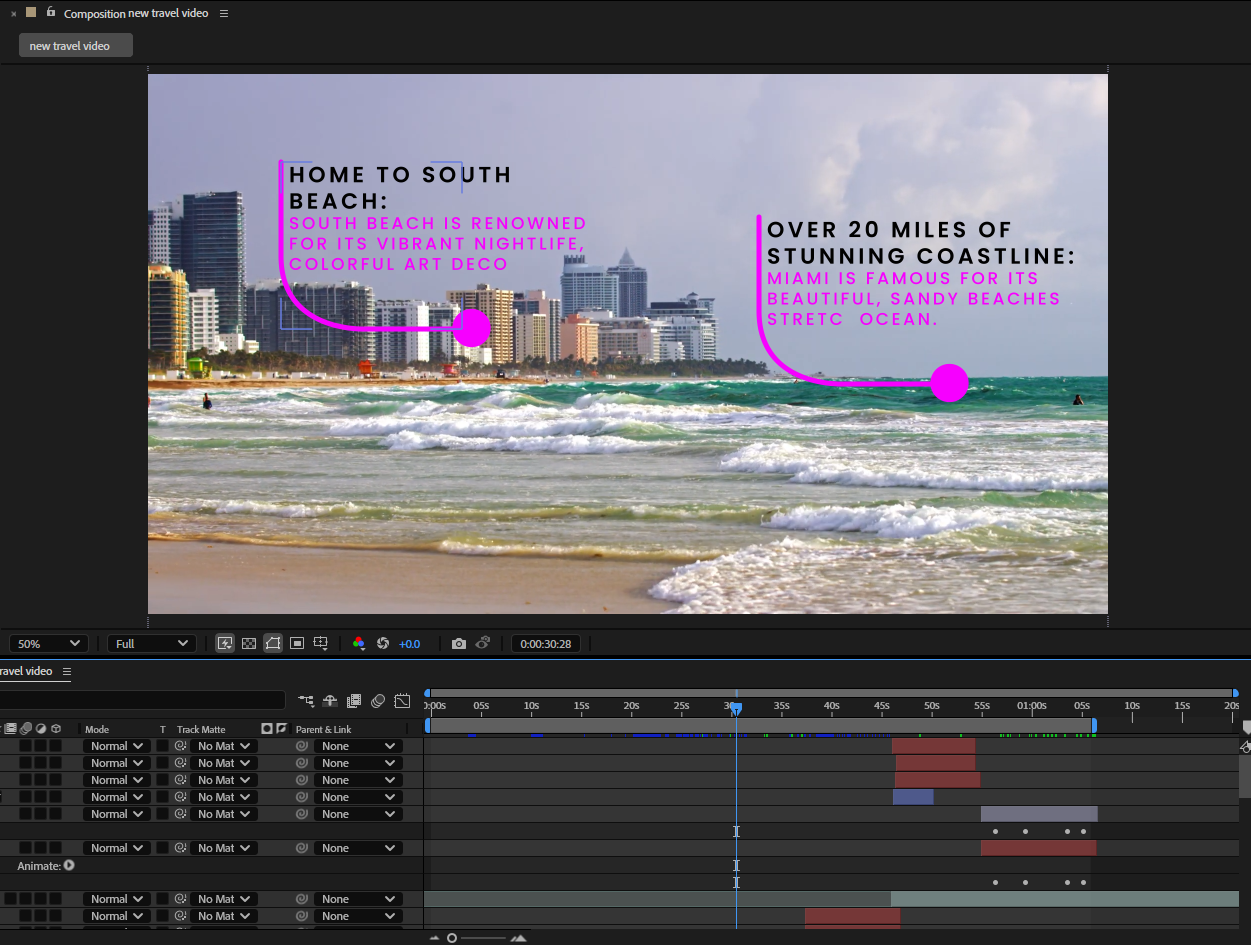The height and width of the screenshot is (945, 1251).
Task: Open the timeline Graph Editor
Action: [402, 701]
